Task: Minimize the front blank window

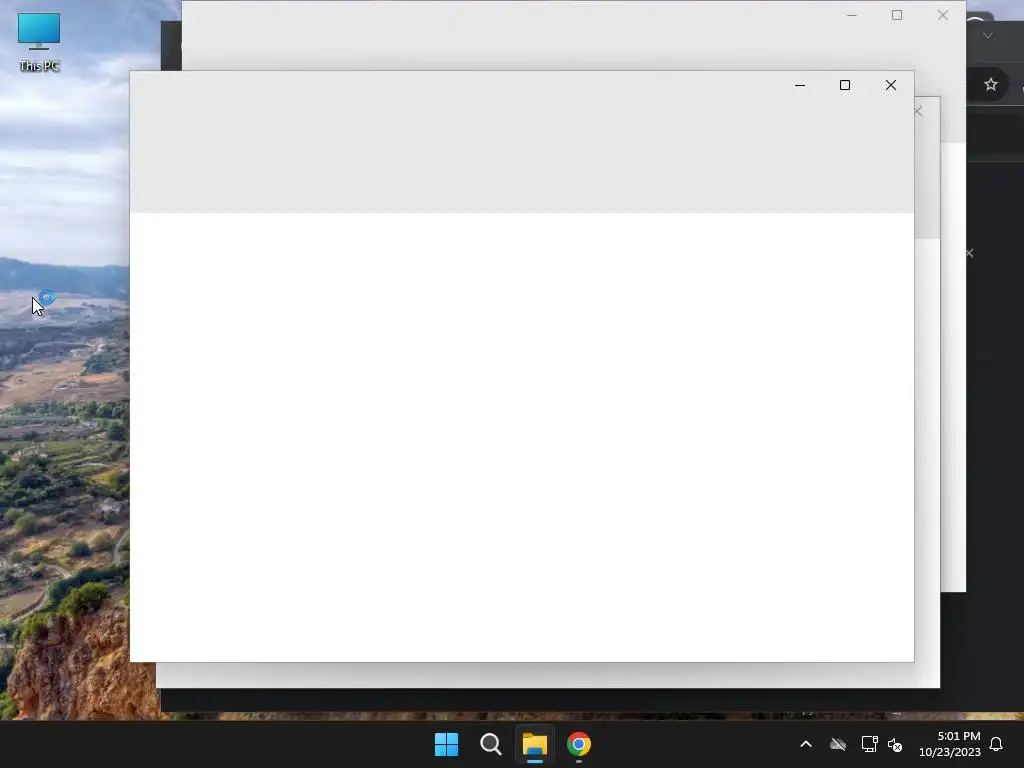Action: pyautogui.click(x=800, y=85)
